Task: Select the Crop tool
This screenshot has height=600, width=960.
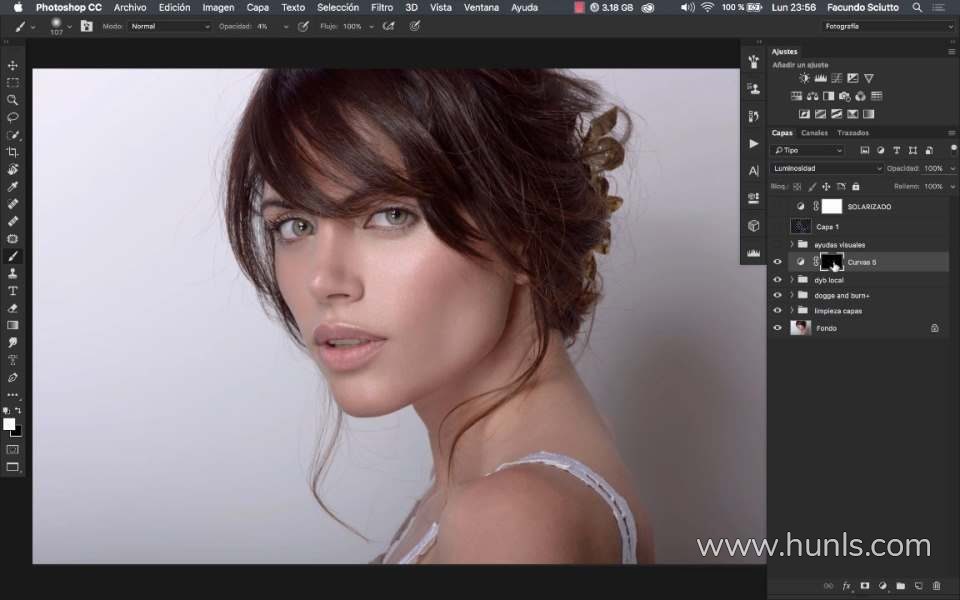Action: tap(12, 152)
